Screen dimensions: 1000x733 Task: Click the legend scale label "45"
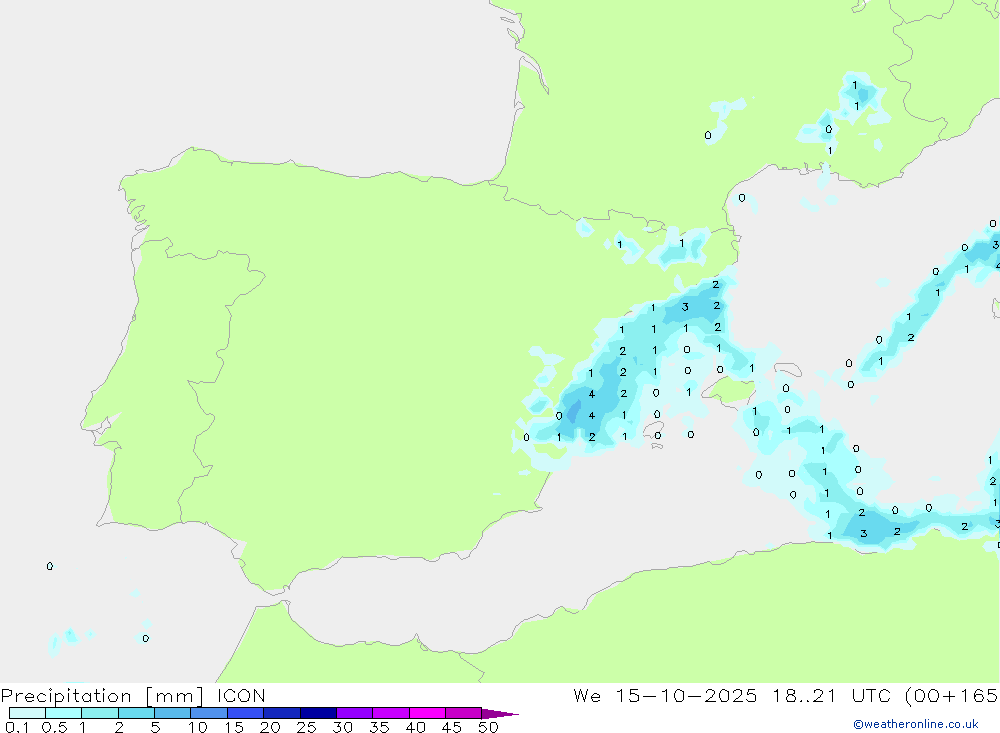tap(452, 727)
